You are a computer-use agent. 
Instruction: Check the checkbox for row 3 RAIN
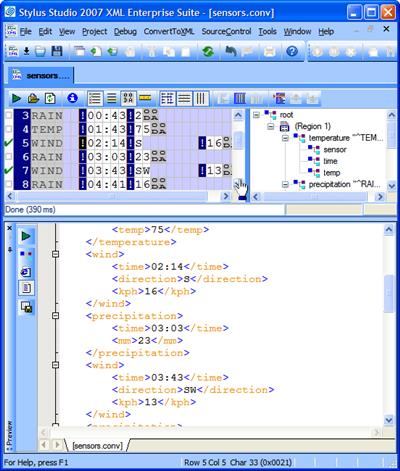9,115
